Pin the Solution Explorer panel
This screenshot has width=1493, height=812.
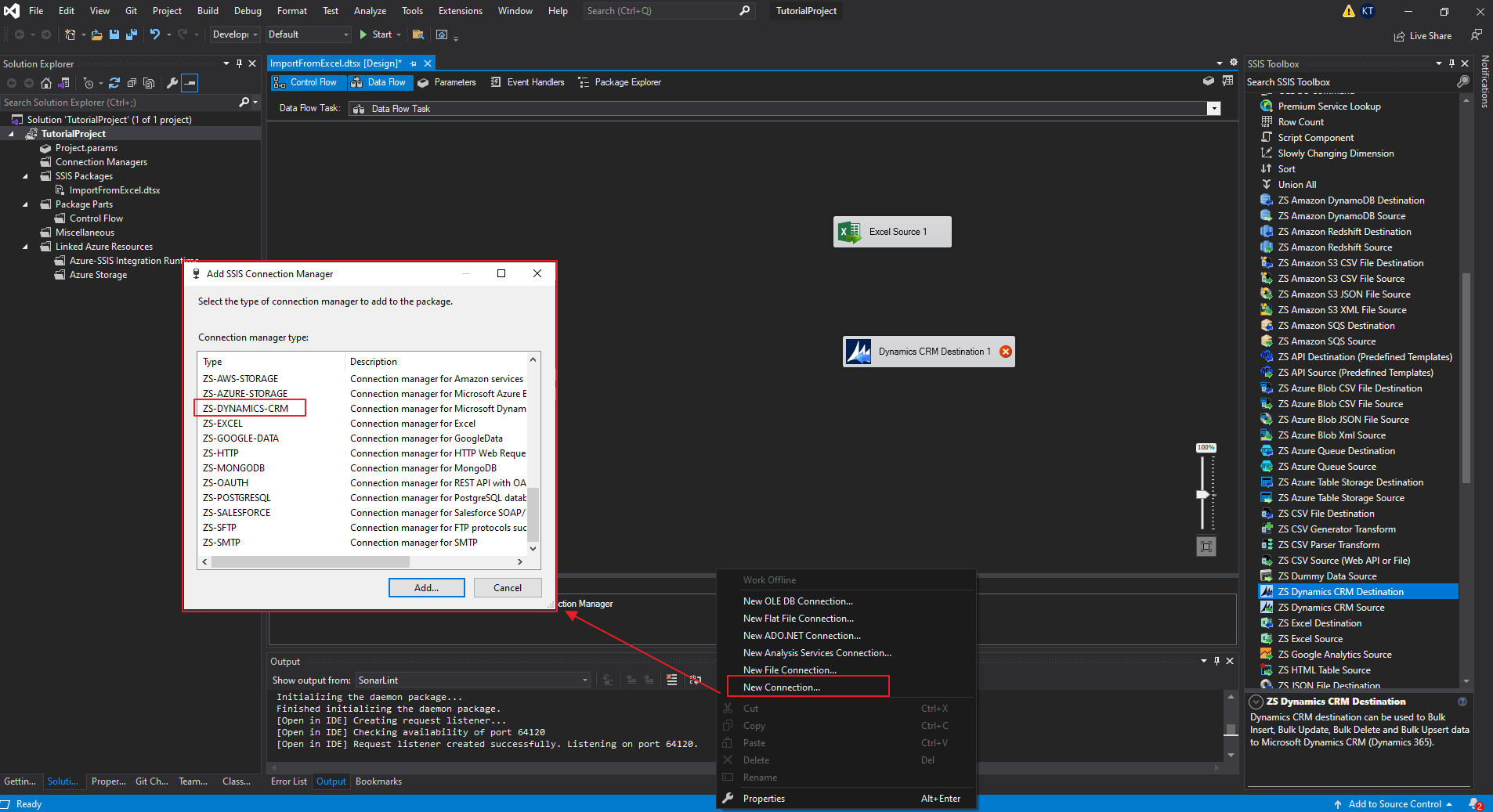pyautogui.click(x=240, y=63)
